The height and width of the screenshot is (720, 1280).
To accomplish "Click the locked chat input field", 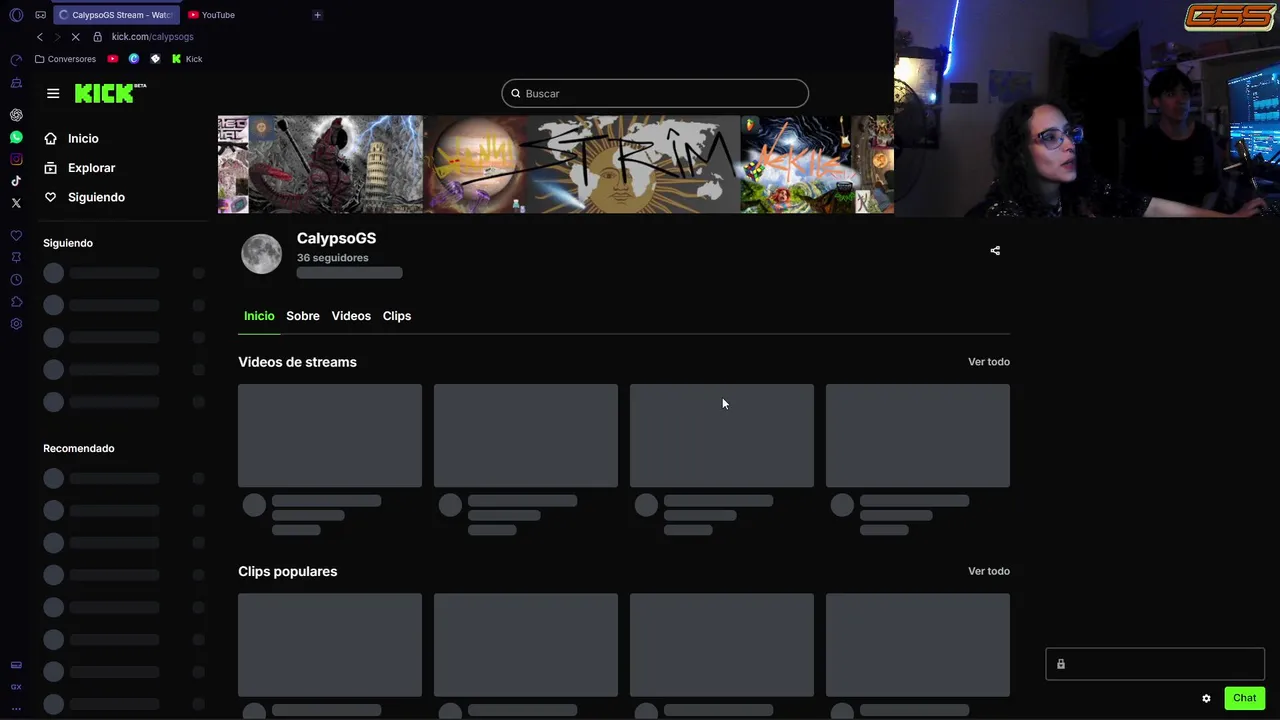I will tap(1155, 664).
